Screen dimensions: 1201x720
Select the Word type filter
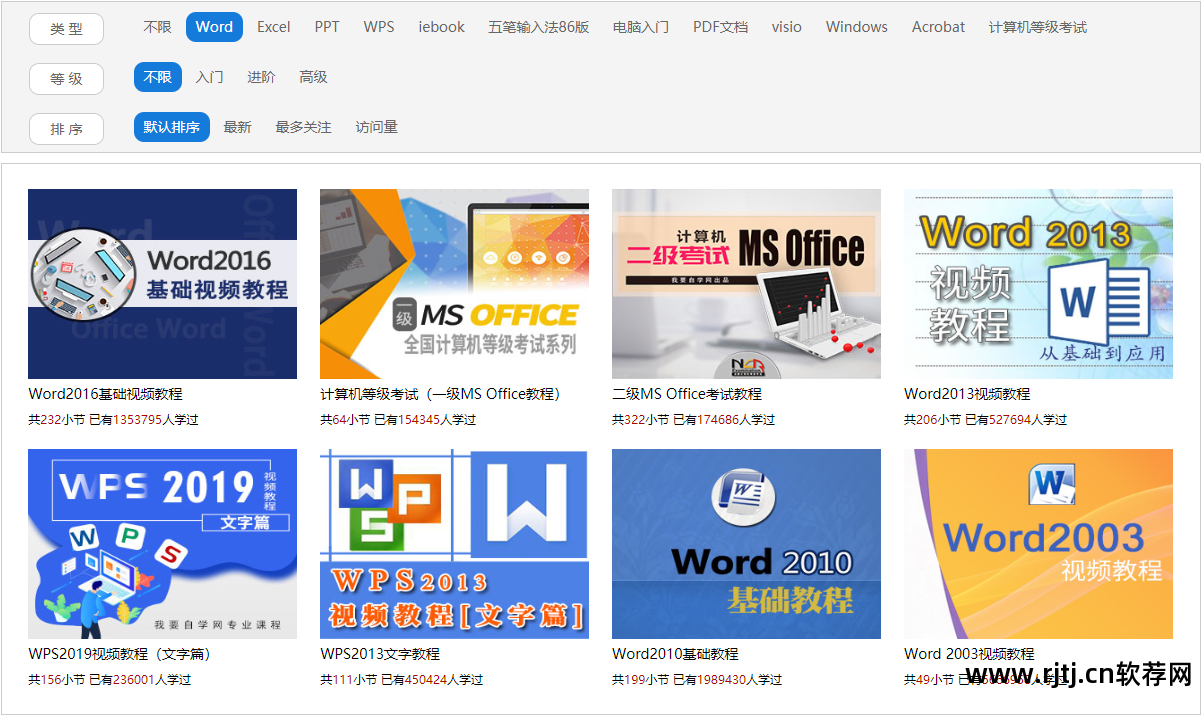[x=214, y=27]
